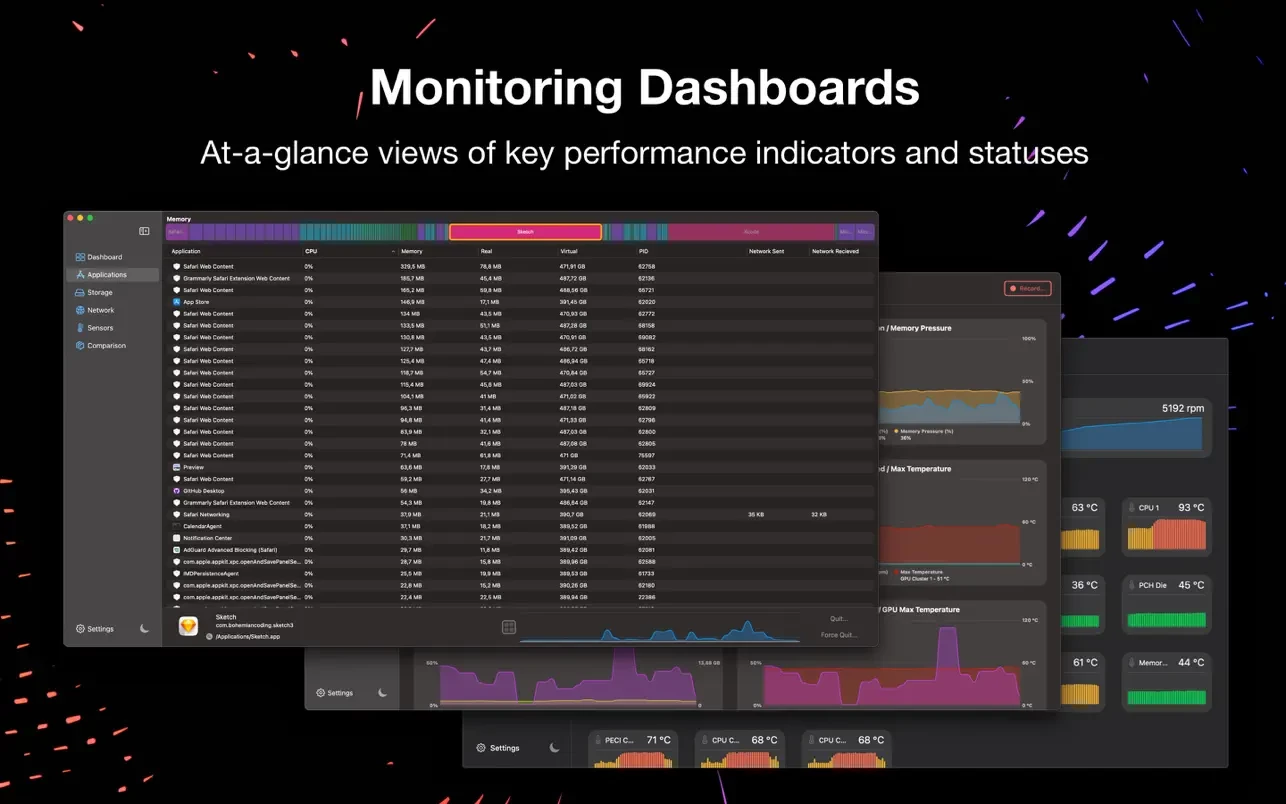Switch to the Applications sidebar tab
1286x804 pixels.
(x=106, y=275)
